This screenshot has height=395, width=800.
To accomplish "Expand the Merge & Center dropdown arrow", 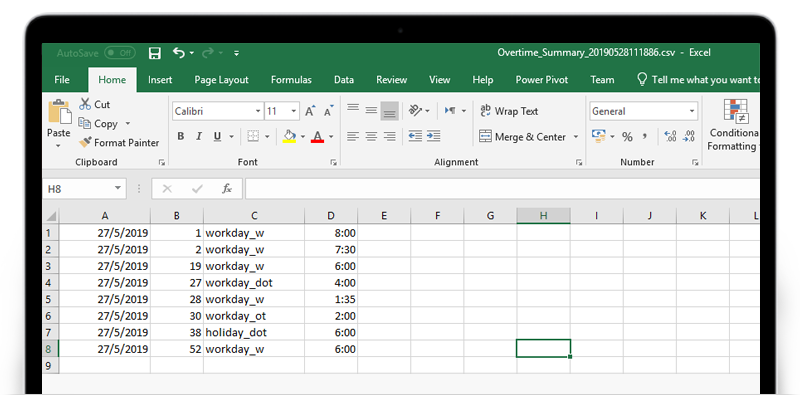I will click(x=576, y=137).
